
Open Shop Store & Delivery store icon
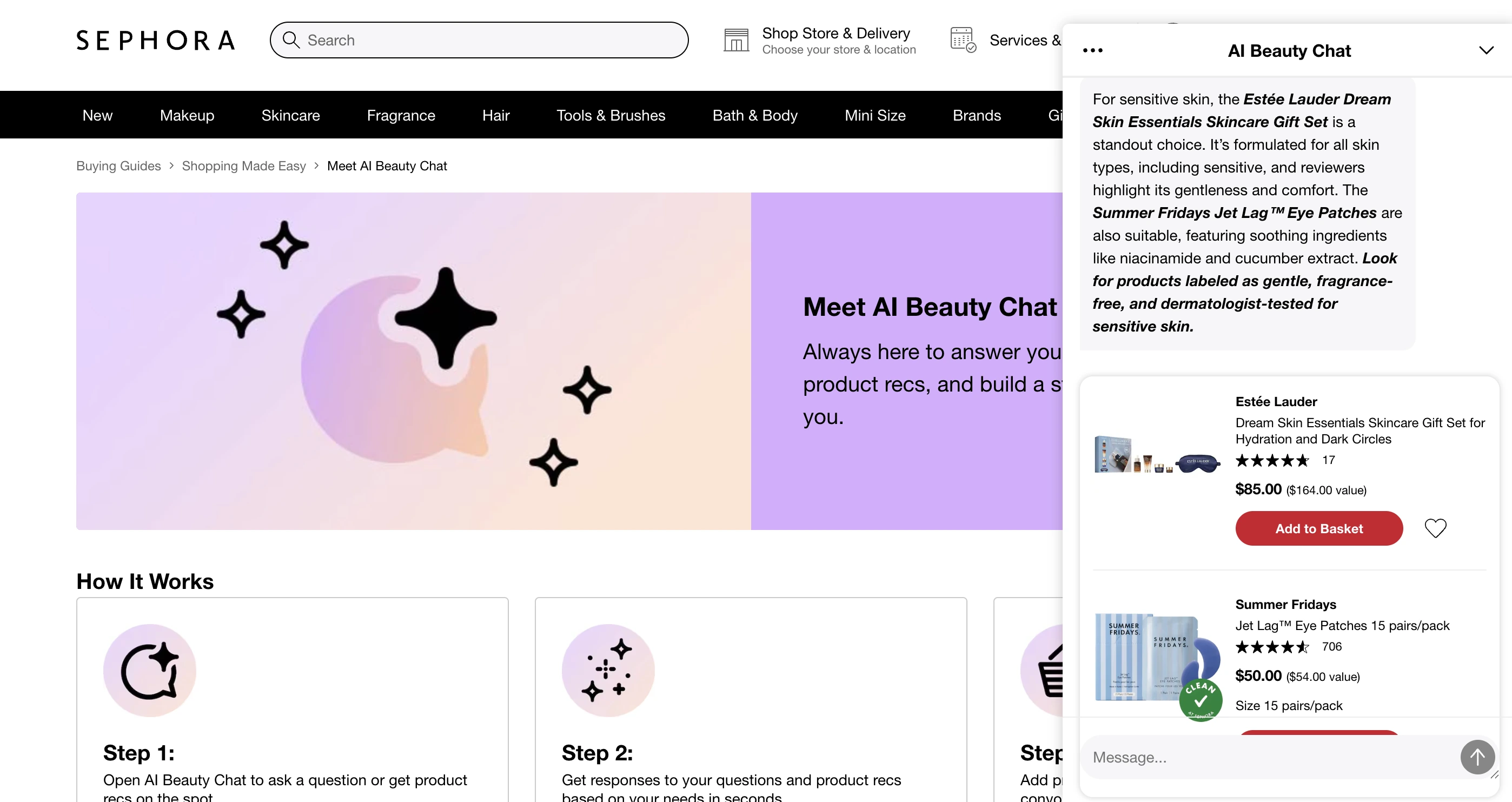[x=735, y=39]
